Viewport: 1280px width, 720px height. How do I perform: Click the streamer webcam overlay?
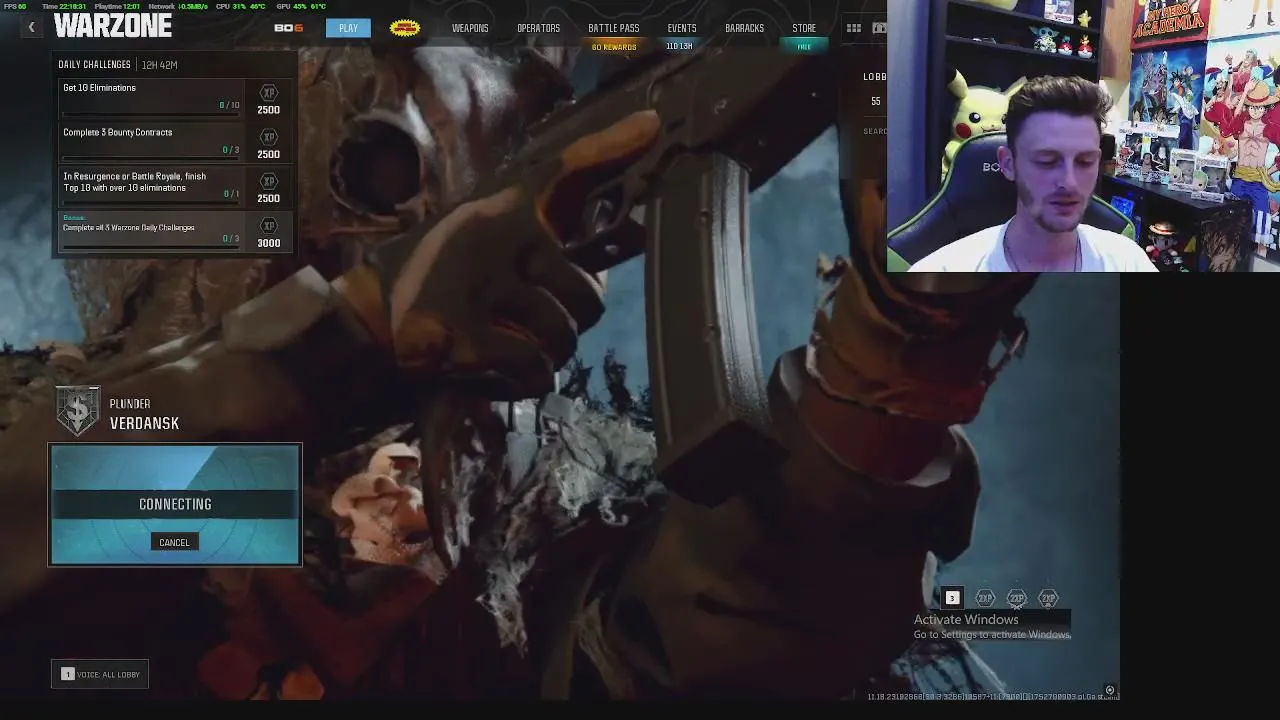pos(1083,136)
